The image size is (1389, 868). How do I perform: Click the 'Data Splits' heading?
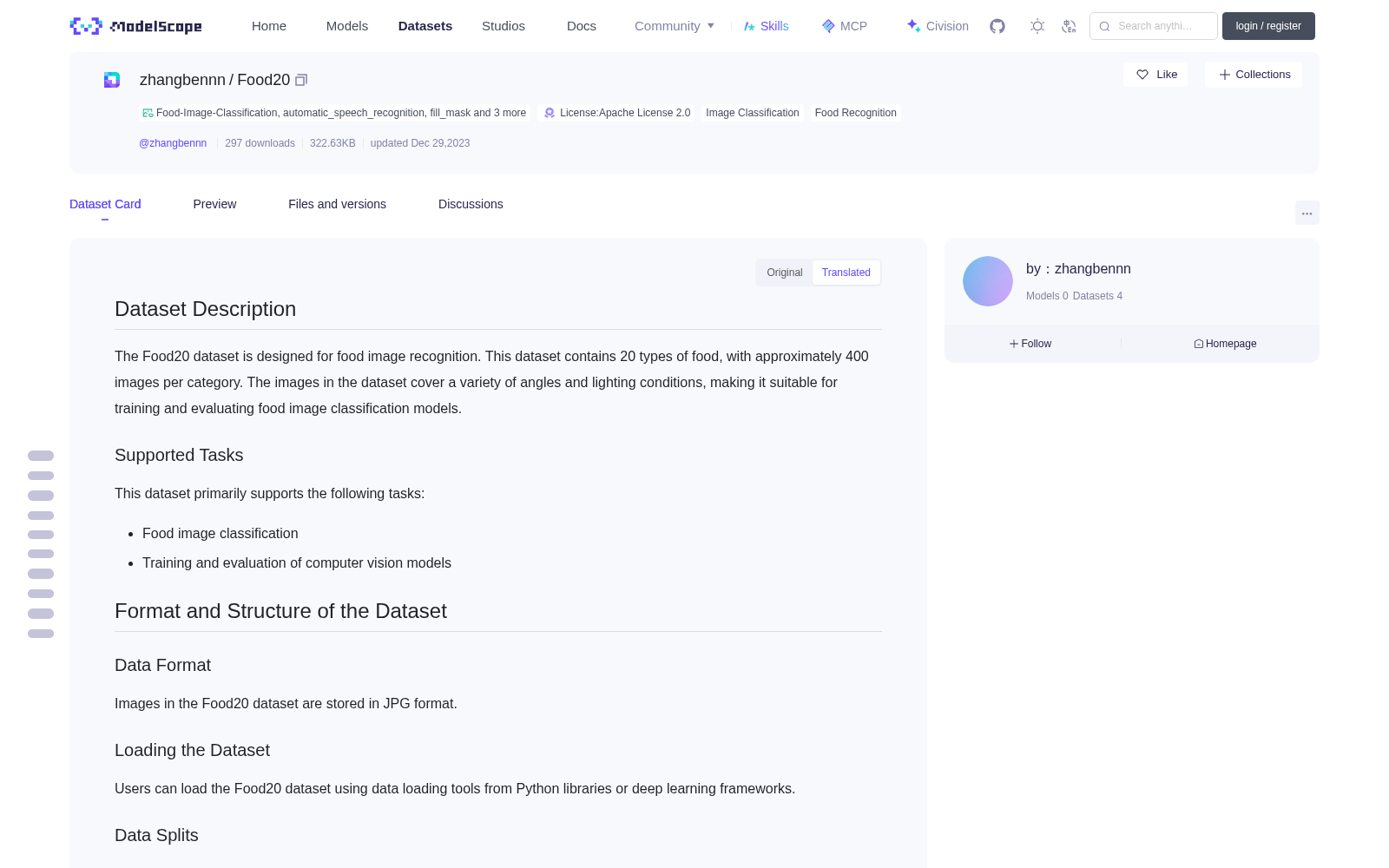(156, 835)
